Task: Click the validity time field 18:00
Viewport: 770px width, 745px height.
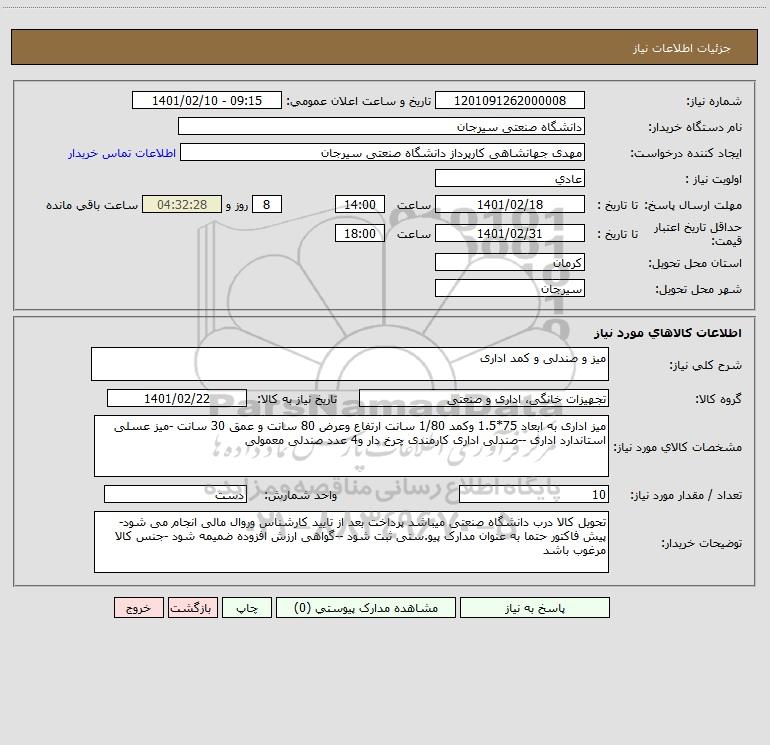Action: (359, 233)
